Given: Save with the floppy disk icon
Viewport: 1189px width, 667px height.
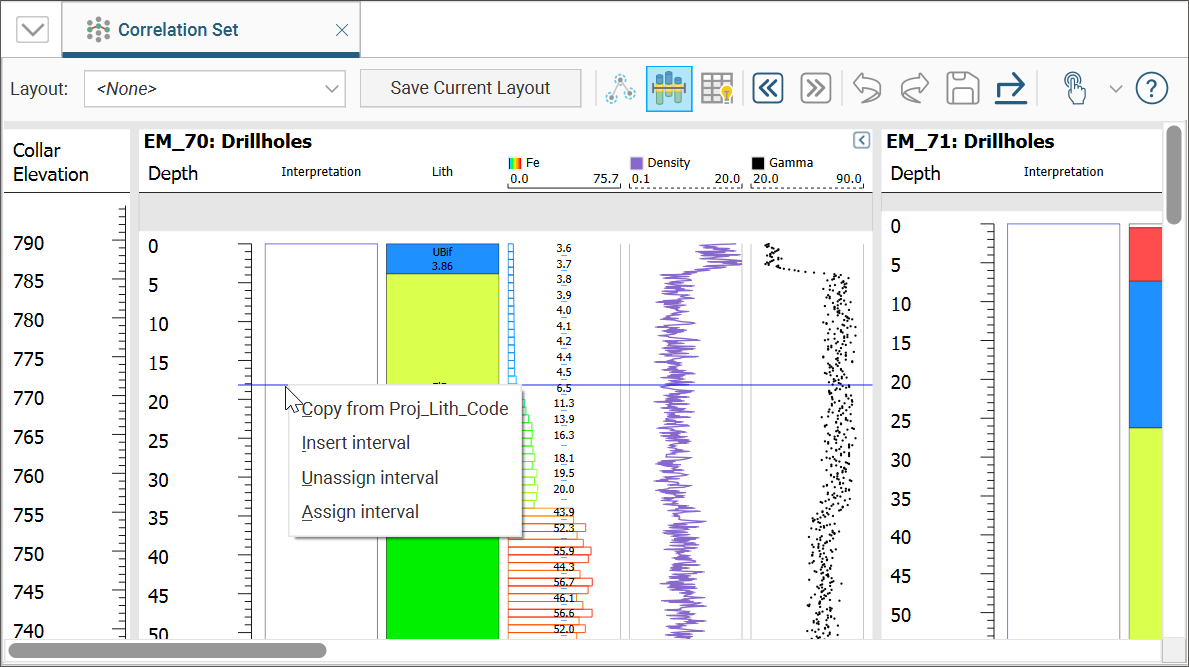Looking at the screenshot, I should (x=962, y=89).
